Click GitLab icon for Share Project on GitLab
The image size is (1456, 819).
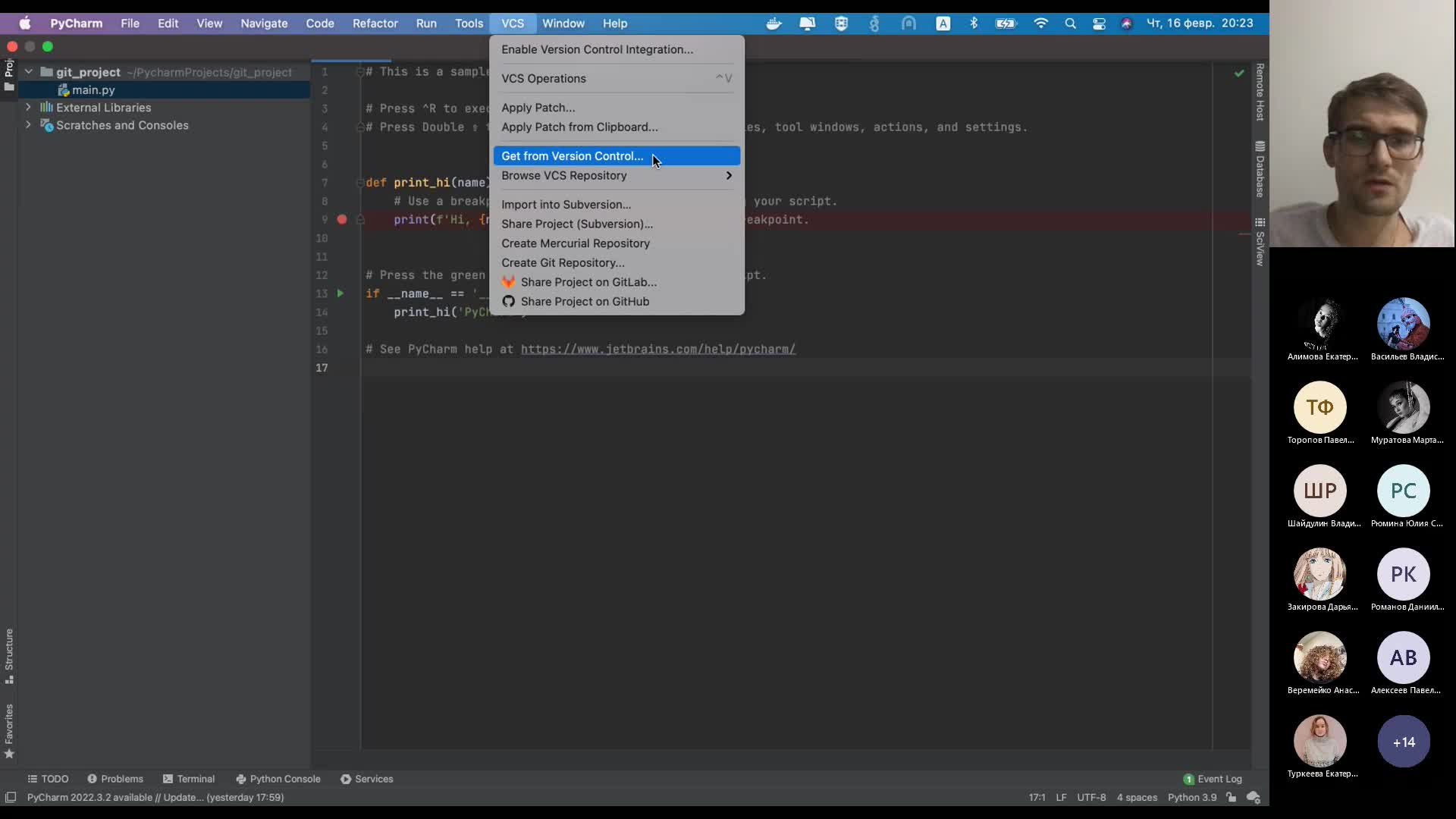coord(508,282)
